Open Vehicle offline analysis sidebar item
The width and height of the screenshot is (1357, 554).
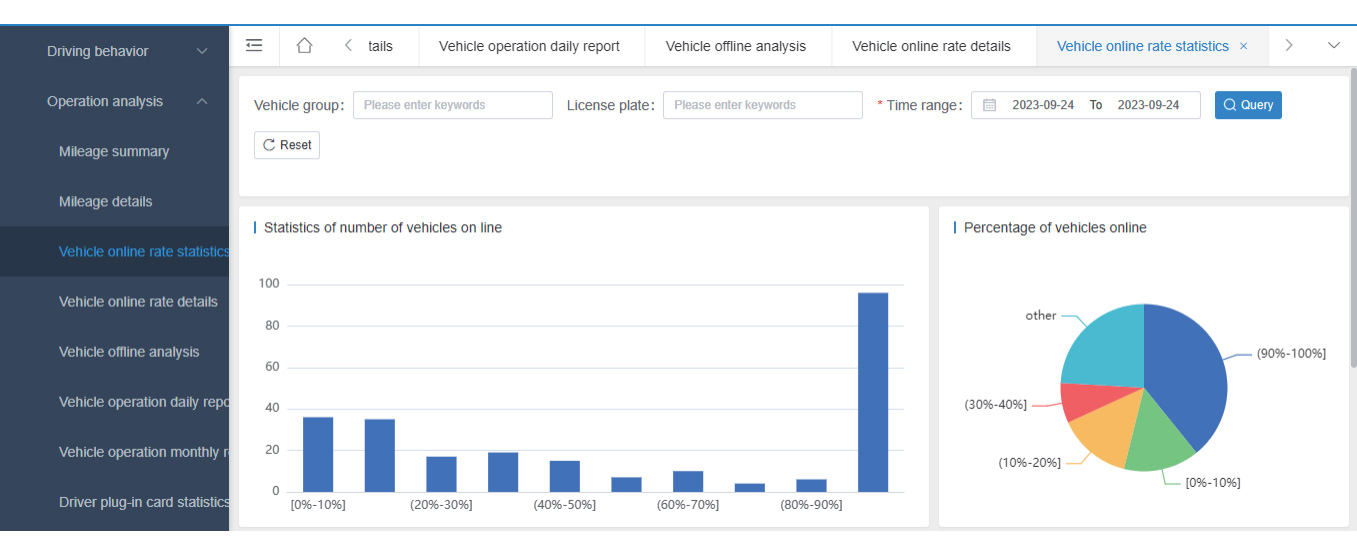pyautogui.click(x=114, y=351)
